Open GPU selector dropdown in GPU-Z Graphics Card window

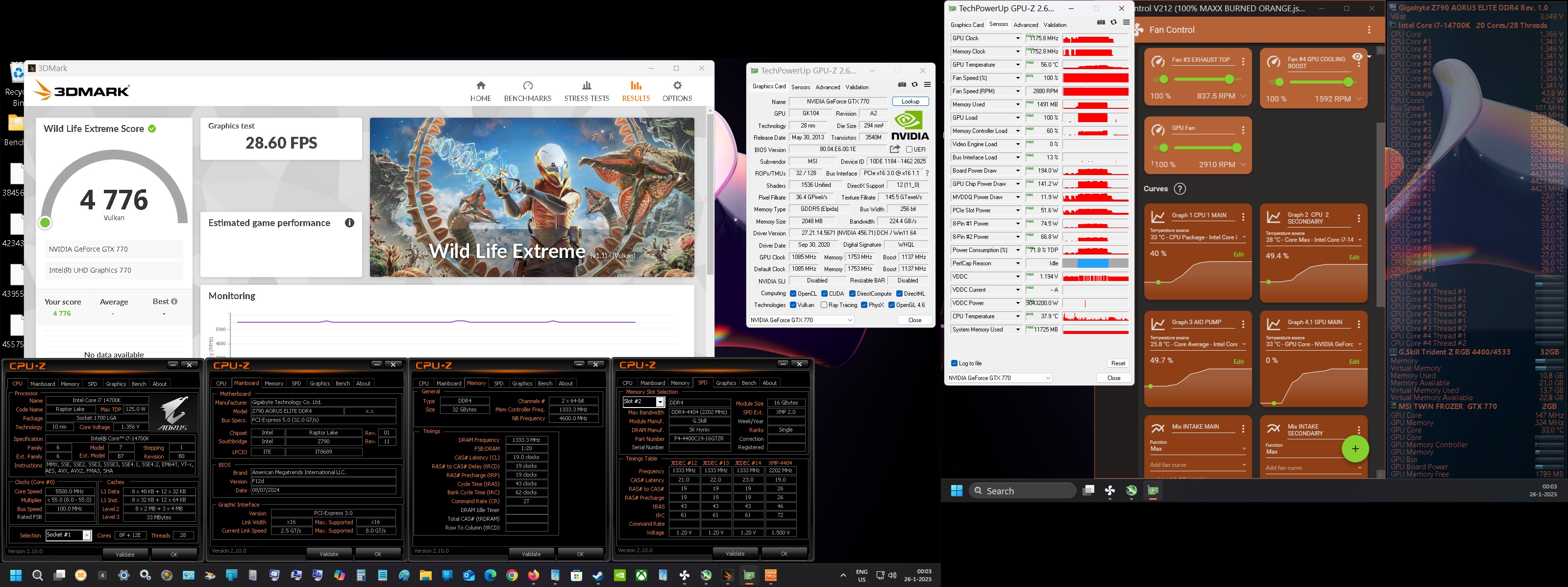pos(801,320)
